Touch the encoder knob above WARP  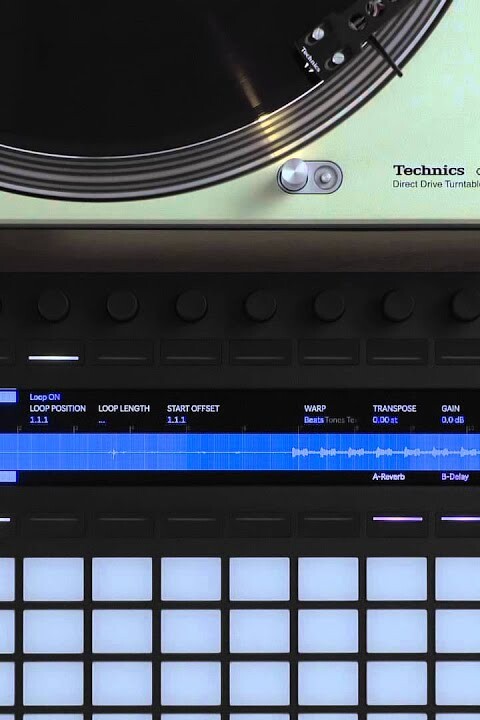click(329, 305)
